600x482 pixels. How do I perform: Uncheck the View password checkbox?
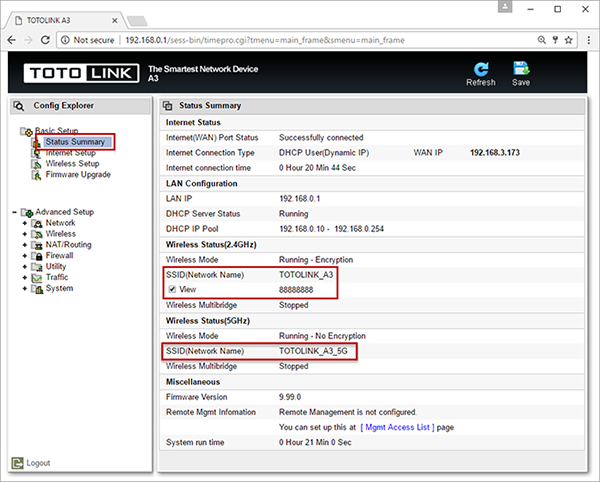[172, 289]
